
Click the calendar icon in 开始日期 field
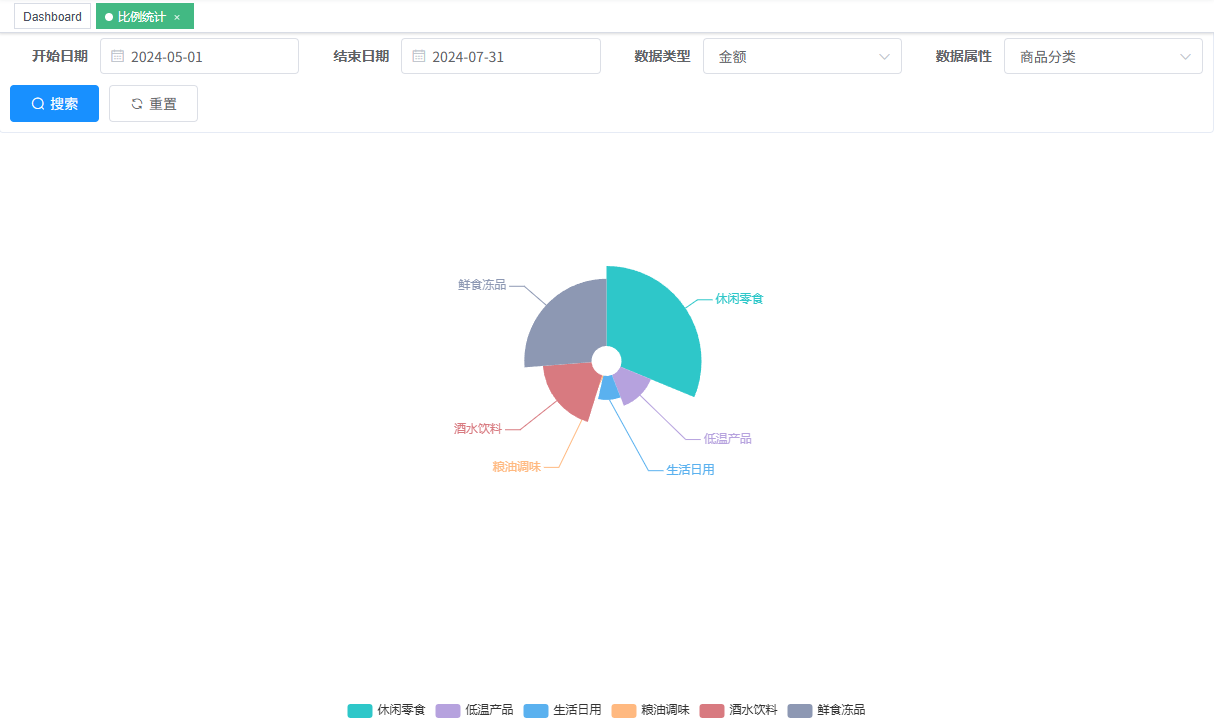(118, 57)
